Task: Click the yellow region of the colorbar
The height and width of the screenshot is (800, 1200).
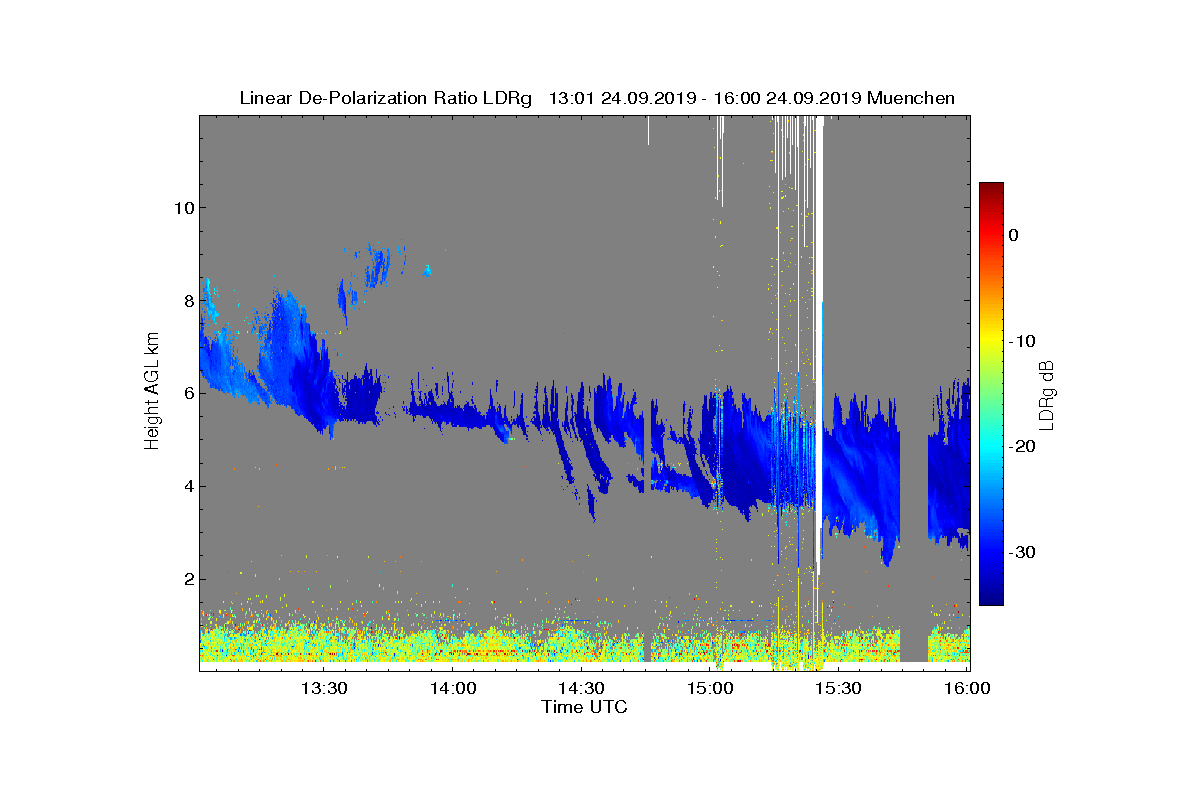Action: tap(991, 341)
